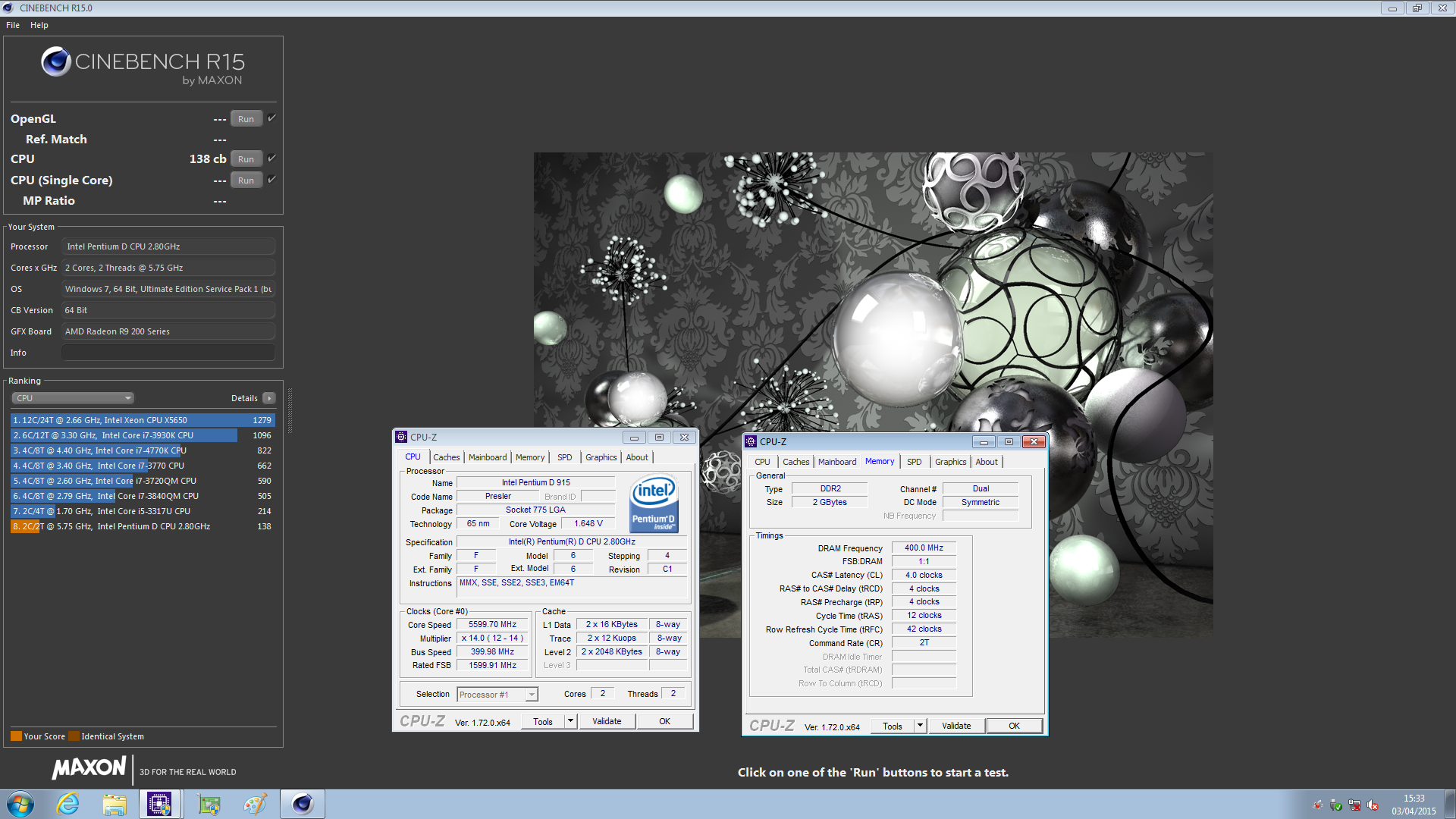1456x819 pixels.
Task: Run the CPU benchmark
Action: pos(246,159)
